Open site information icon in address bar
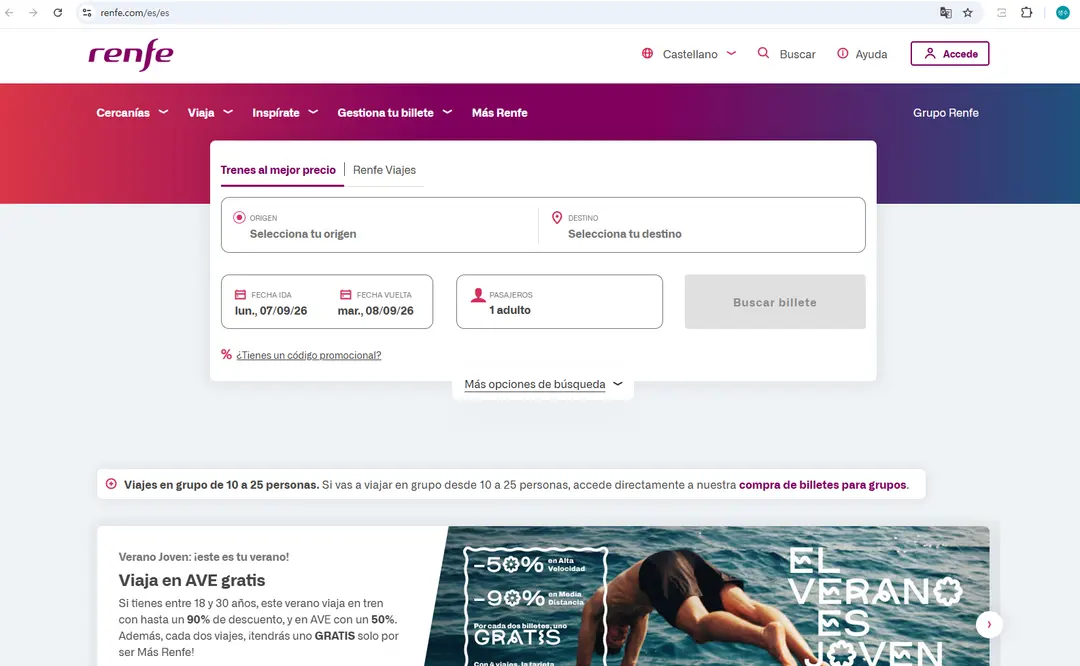This screenshot has height=666, width=1080. tap(87, 12)
